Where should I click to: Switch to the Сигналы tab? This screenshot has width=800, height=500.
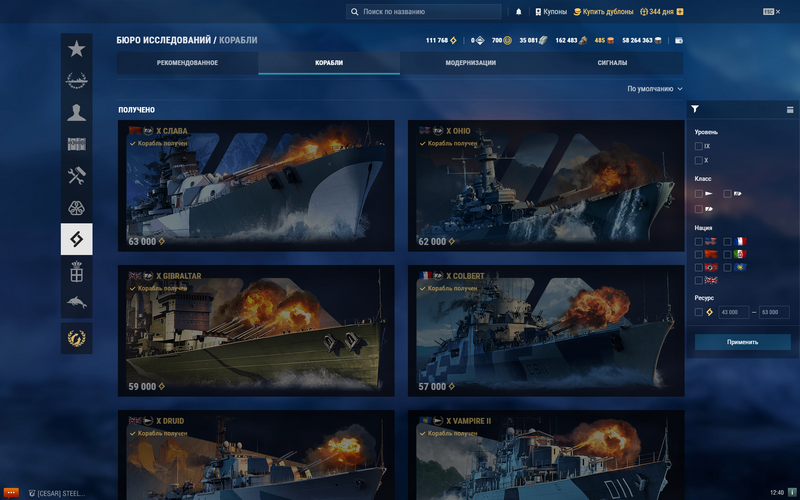click(x=612, y=63)
